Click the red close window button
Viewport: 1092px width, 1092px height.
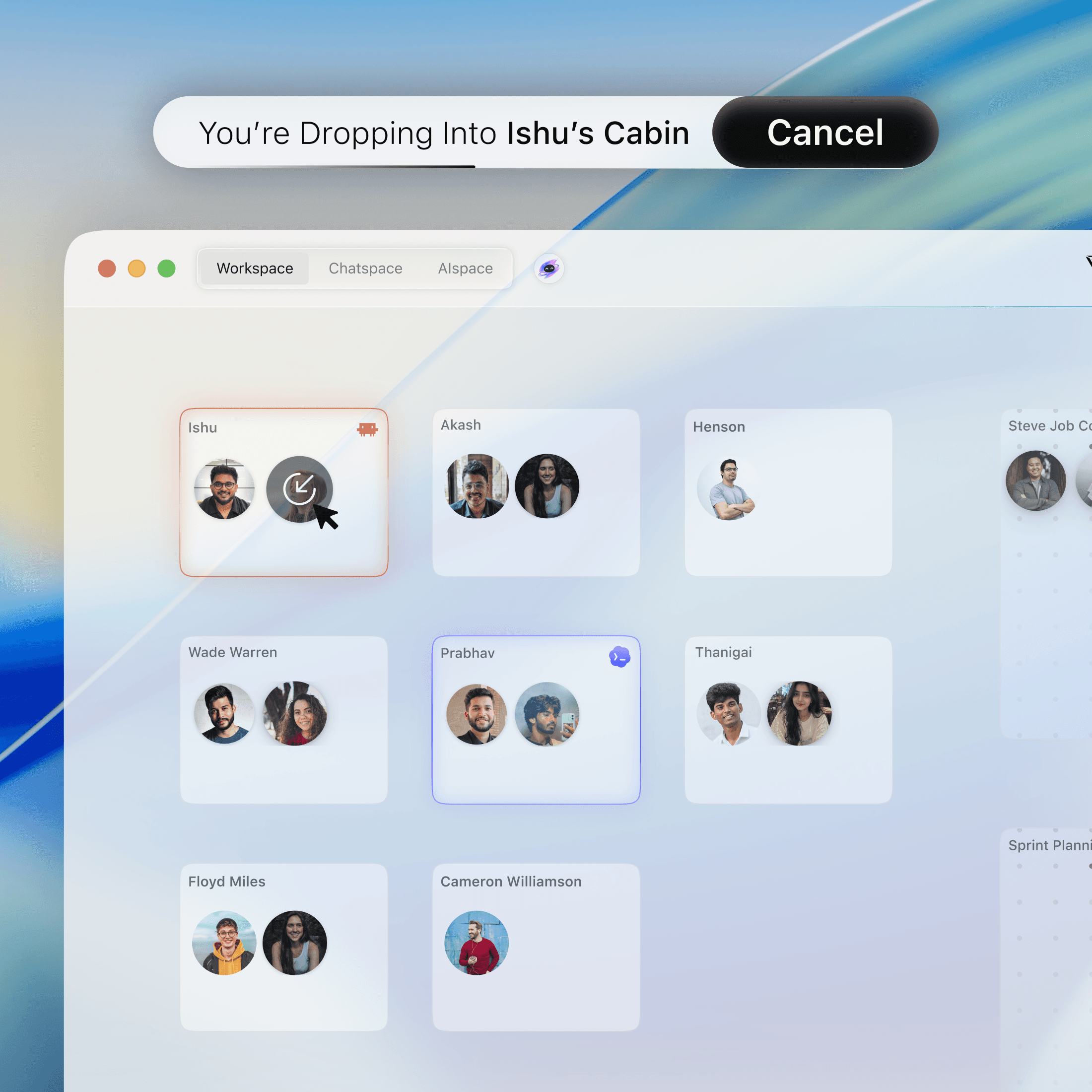107,269
